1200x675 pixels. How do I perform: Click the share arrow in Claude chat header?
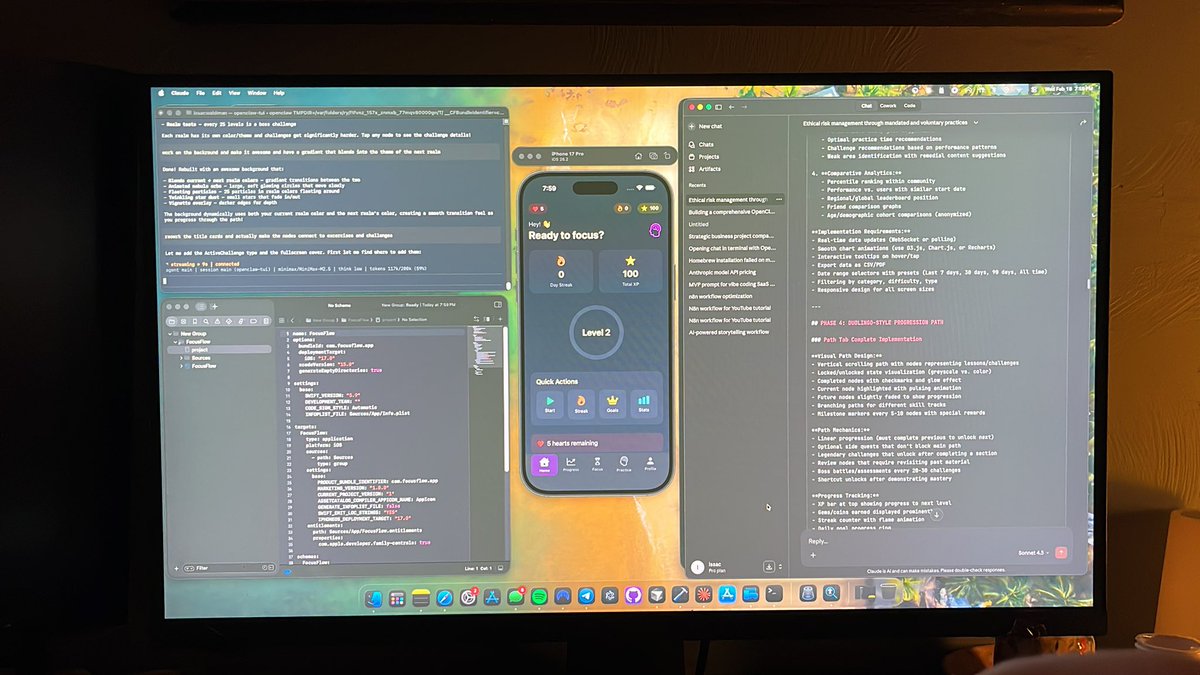(x=1083, y=122)
